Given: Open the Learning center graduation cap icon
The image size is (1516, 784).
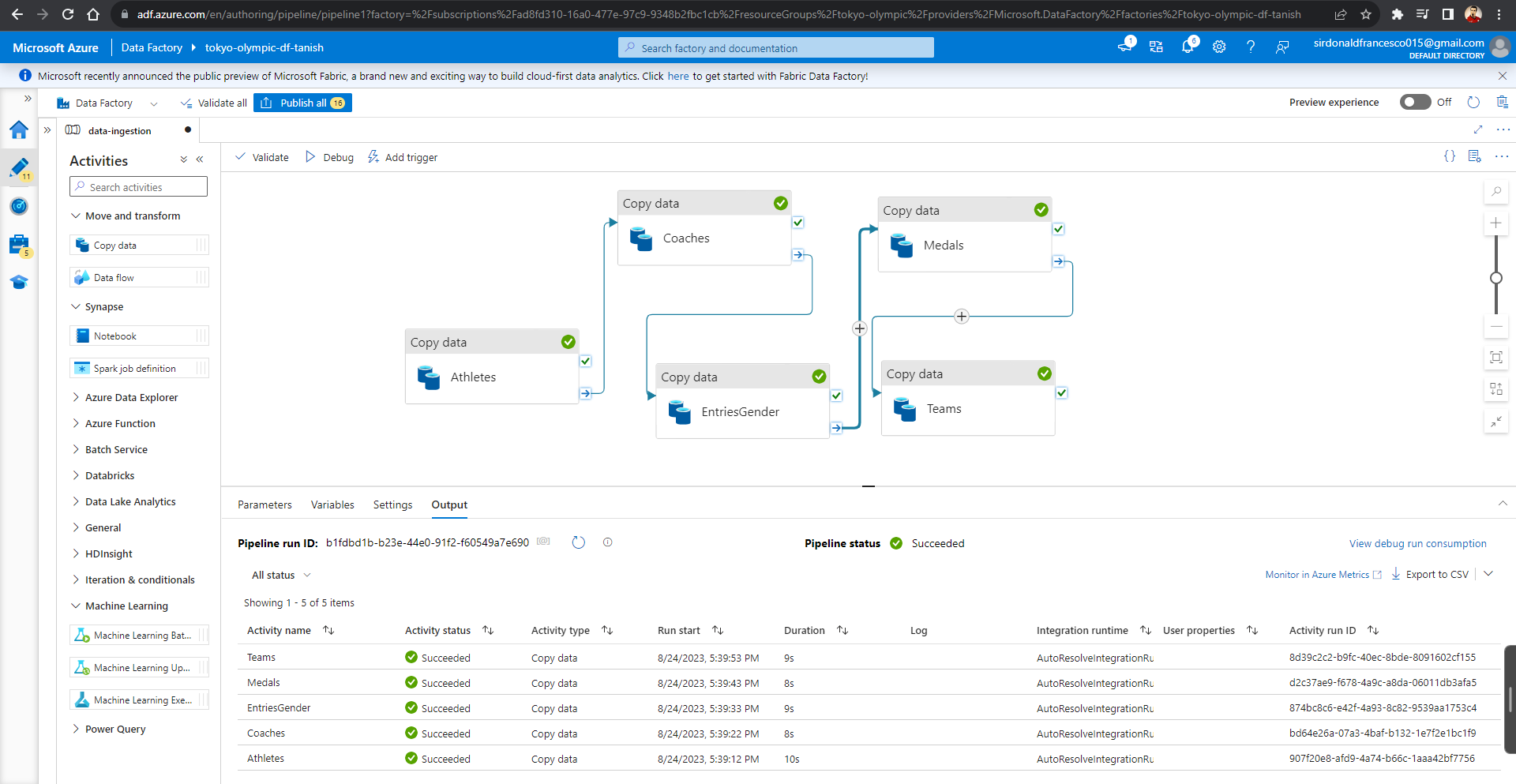Looking at the screenshot, I should 19,282.
